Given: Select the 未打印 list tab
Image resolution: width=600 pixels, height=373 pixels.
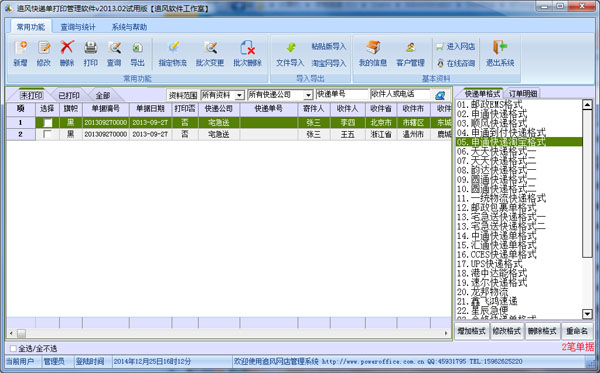Looking at the screenshot, I should [x=31, y=95].
